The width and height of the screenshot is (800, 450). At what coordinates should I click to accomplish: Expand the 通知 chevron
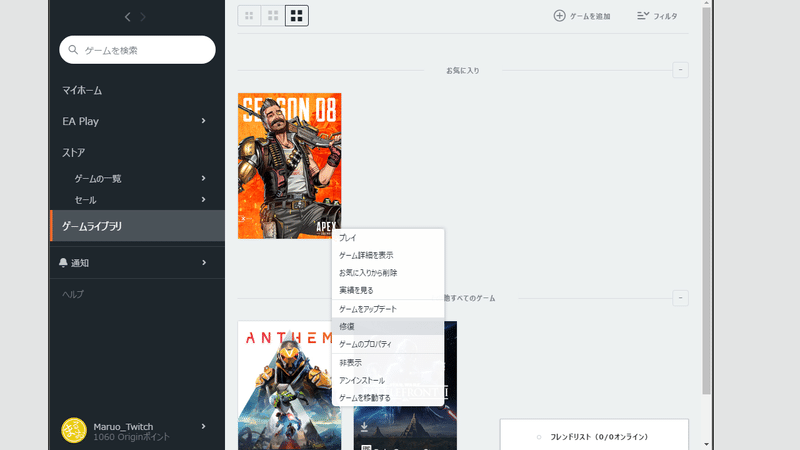tap(204, 262)
